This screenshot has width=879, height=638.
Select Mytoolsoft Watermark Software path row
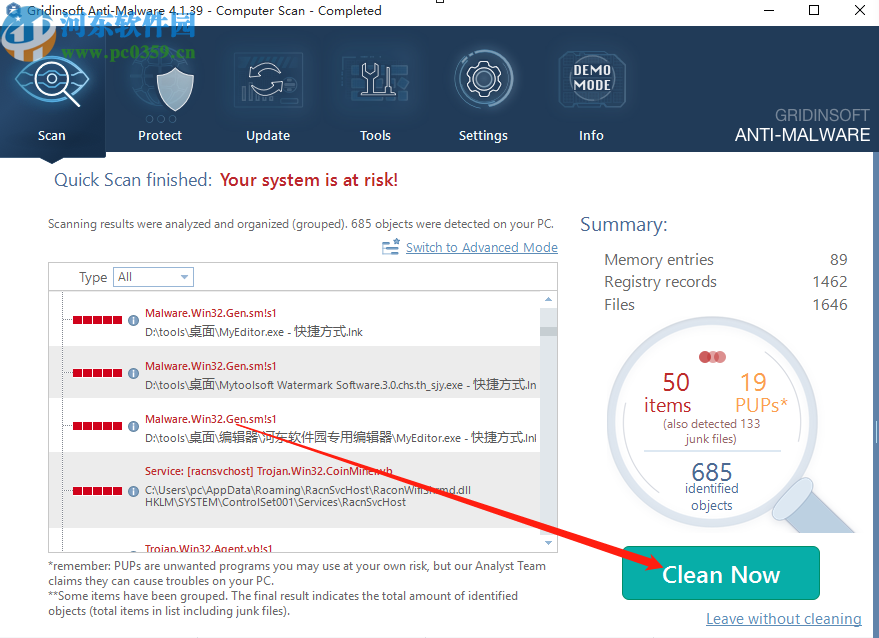pos(341,385)
